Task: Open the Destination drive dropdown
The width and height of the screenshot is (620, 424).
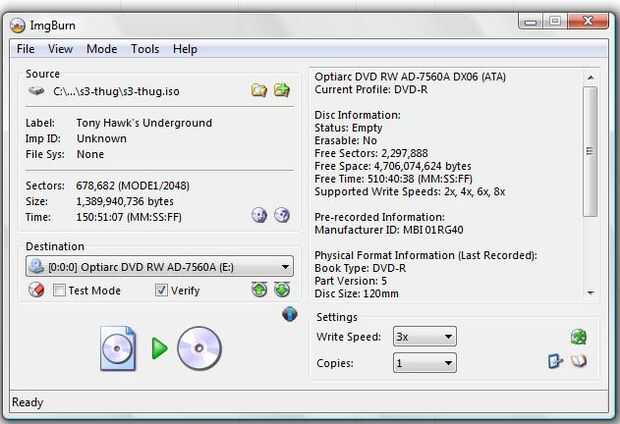Action: pyautogui.click(x=160, y=267)
